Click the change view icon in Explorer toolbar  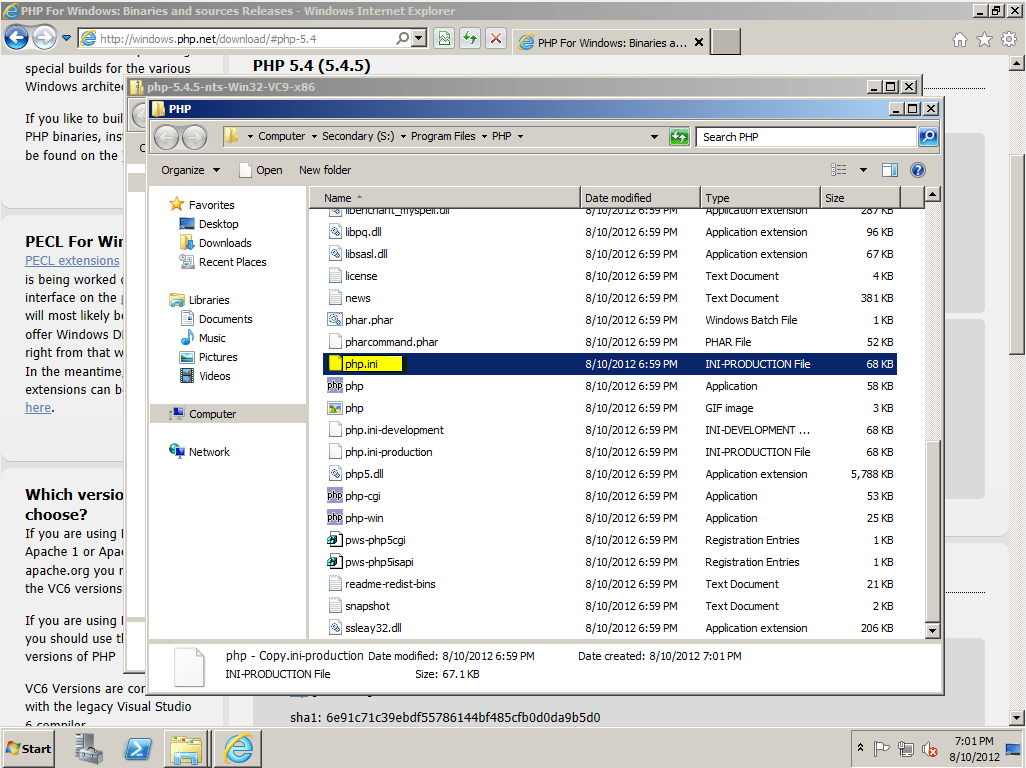pos(839,170)
